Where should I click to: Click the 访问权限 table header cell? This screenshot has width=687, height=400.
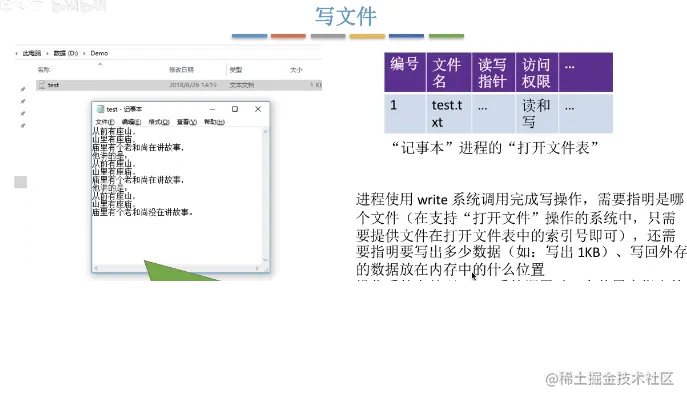coord(536,73)
